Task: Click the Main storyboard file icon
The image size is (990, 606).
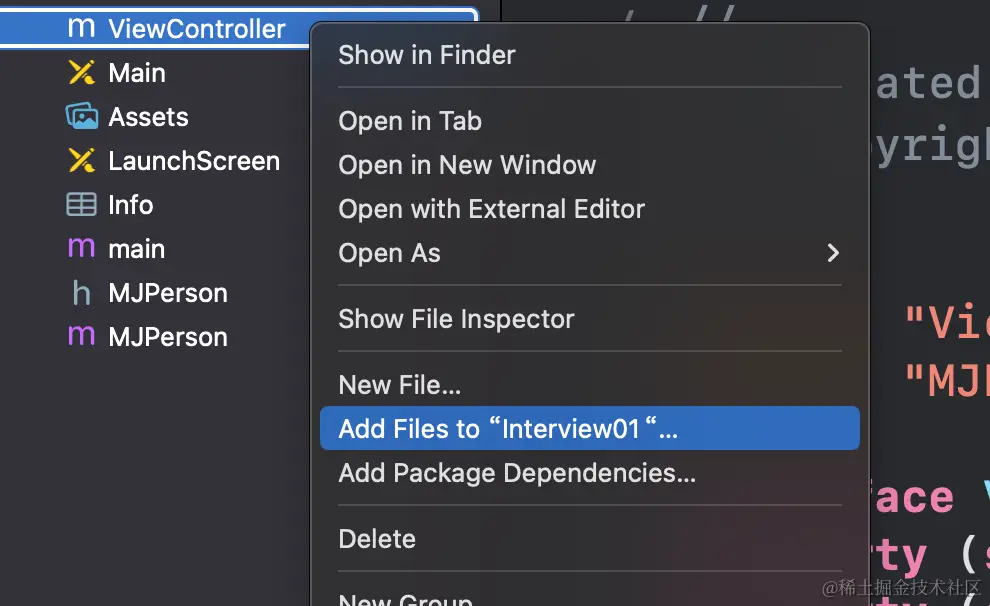Action: coord(81,73)
